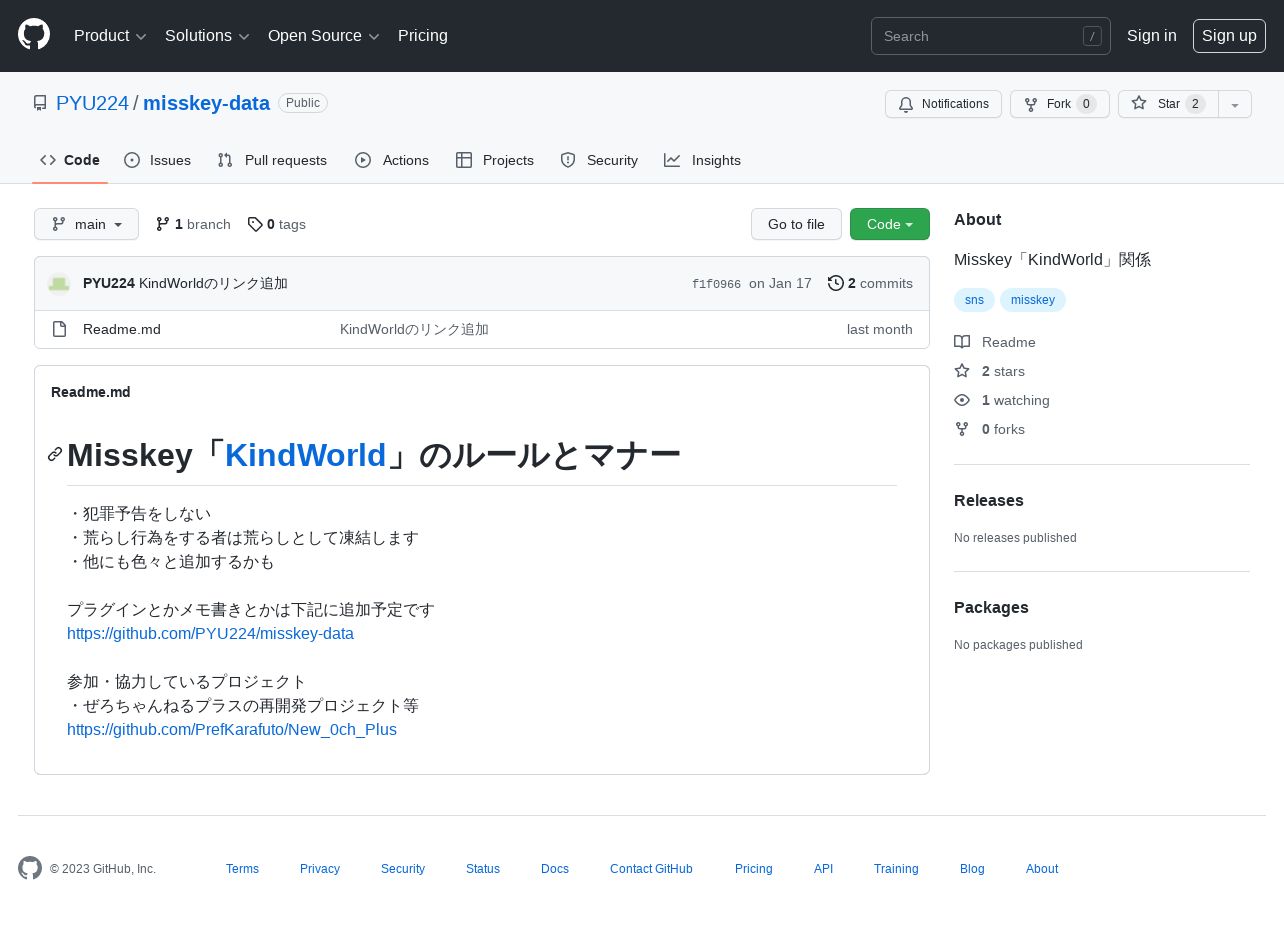Open the green Code dropdown

point(890,224)
